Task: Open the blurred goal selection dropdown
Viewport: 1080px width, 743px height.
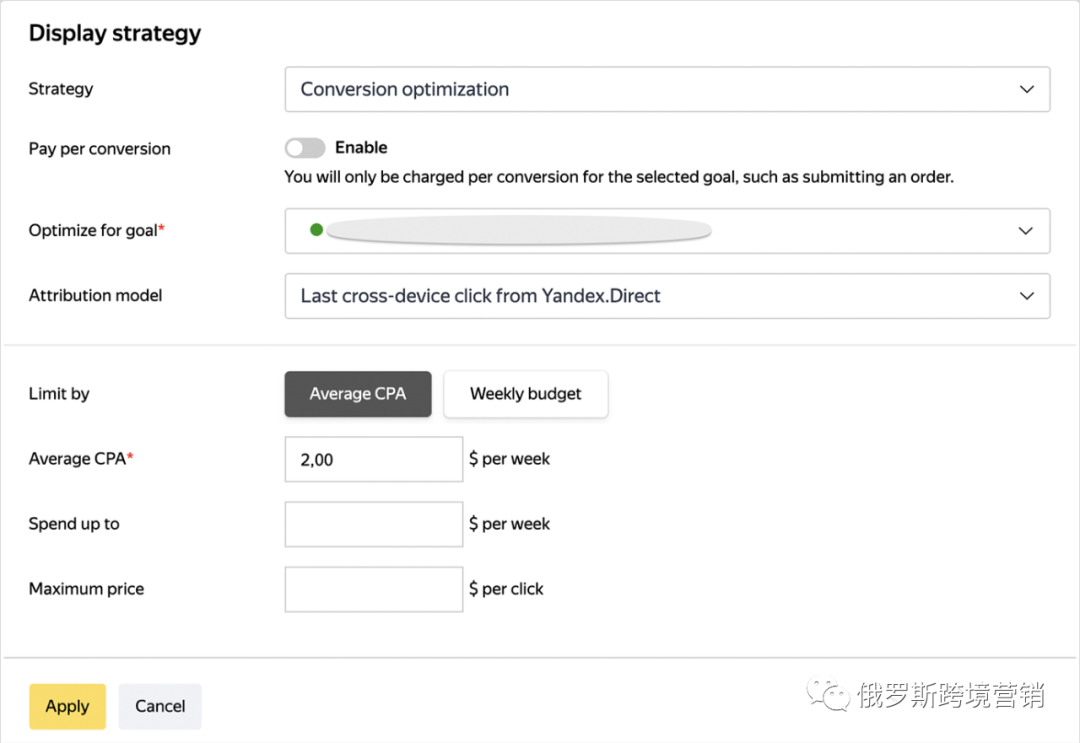Action: [x=660, y=231]
